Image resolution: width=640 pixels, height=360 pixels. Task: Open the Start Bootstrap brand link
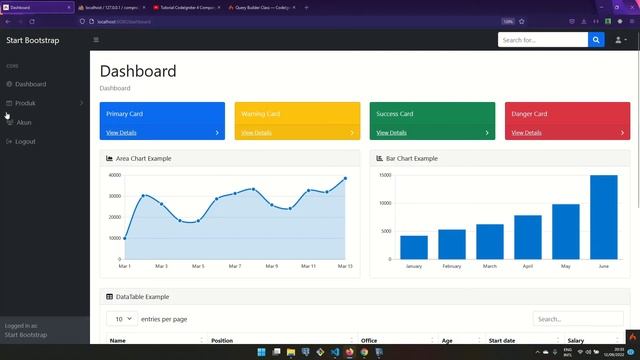pos(33,40)
